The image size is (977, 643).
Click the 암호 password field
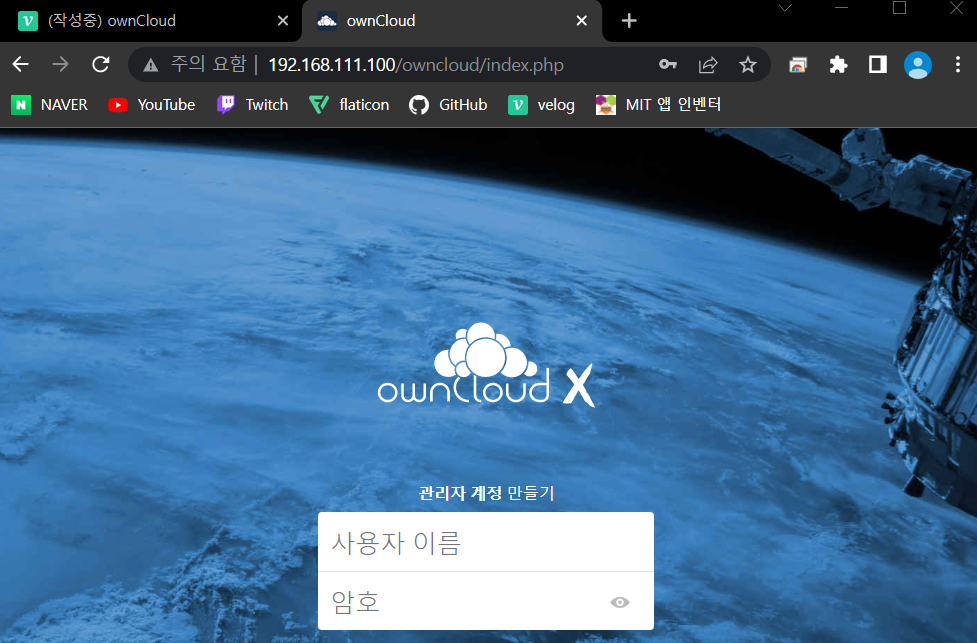click(485, 601)
